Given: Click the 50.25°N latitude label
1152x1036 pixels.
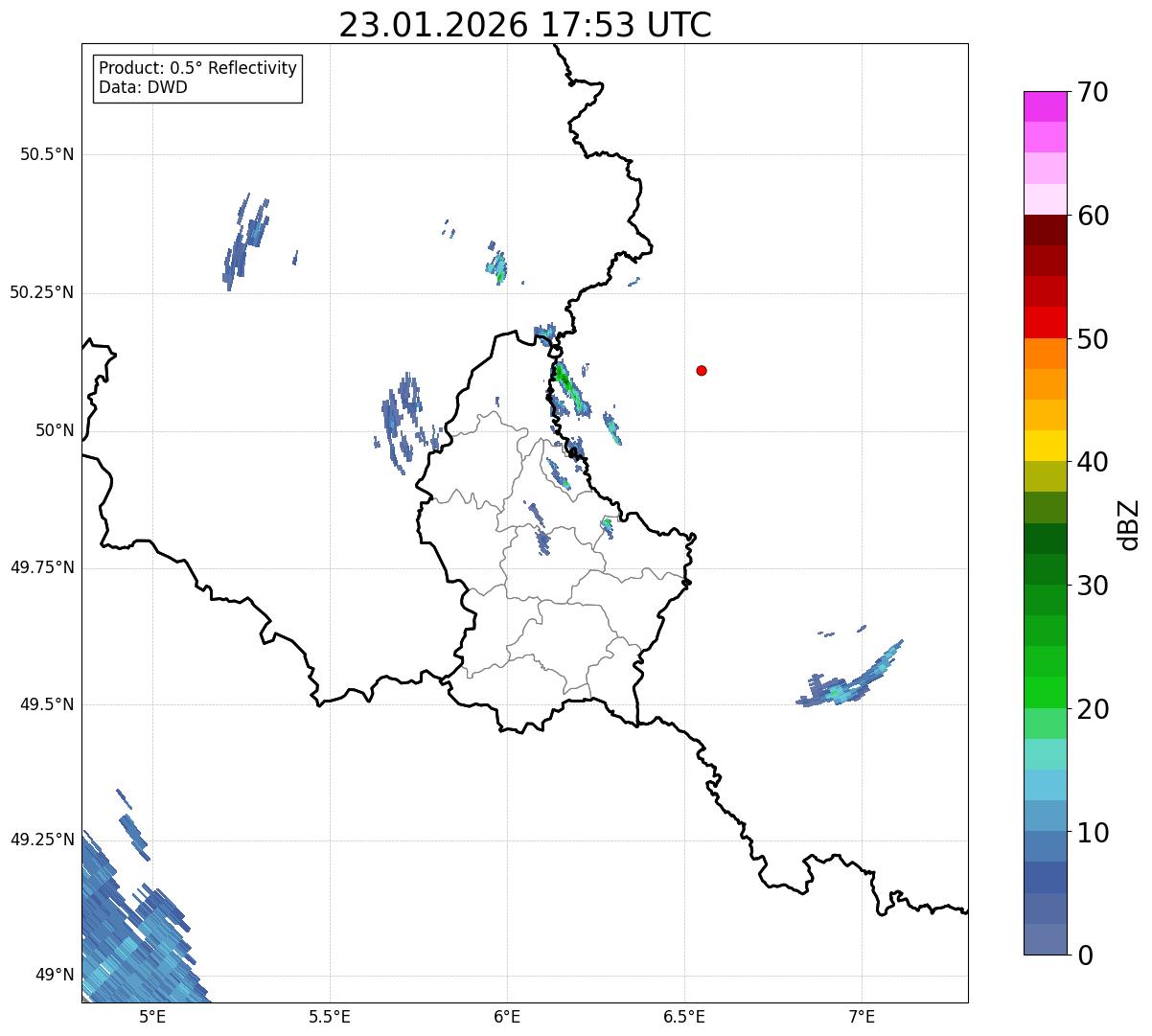Looking at the screenshot, I should click(x=42, y=292).
